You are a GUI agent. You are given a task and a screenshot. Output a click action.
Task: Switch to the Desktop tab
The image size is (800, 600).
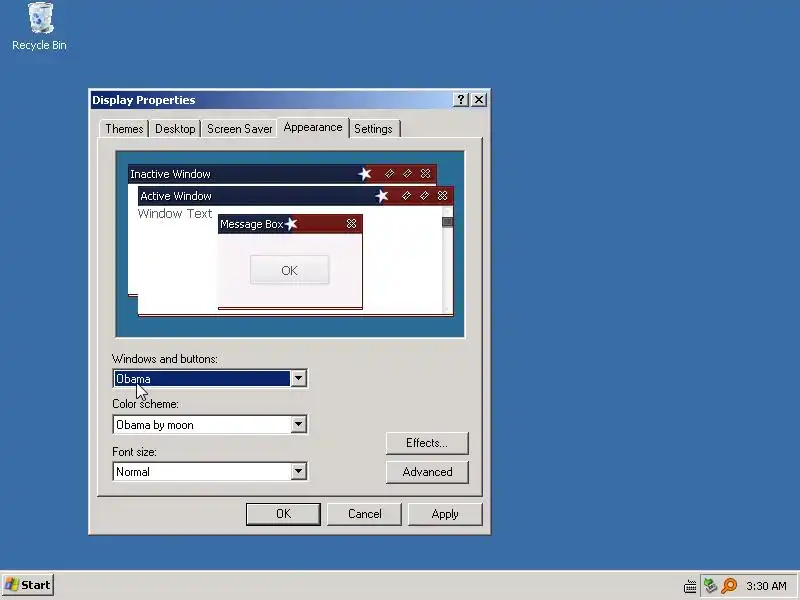coord(175,129)
